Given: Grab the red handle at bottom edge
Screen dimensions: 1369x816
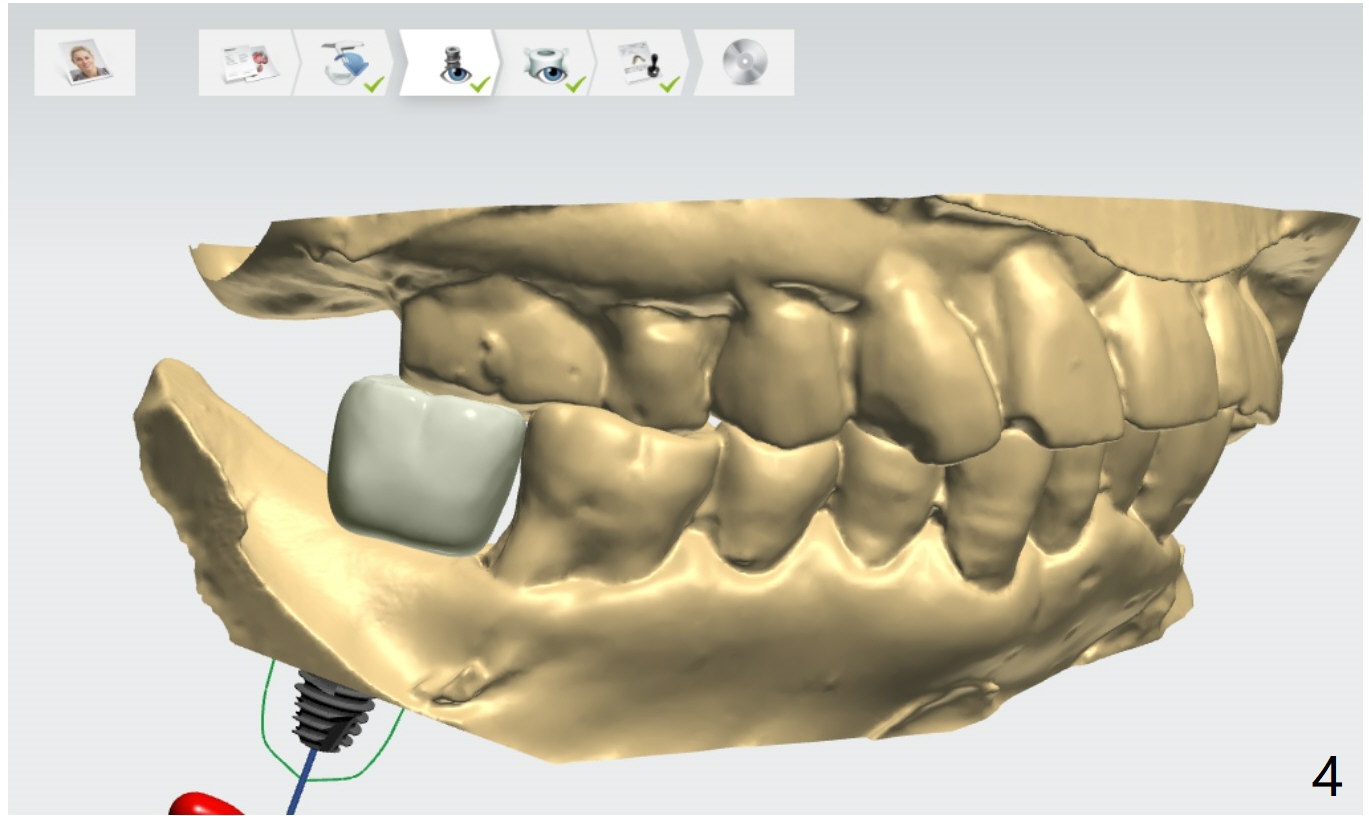Looking at the screenshot, I should (203, 804).
